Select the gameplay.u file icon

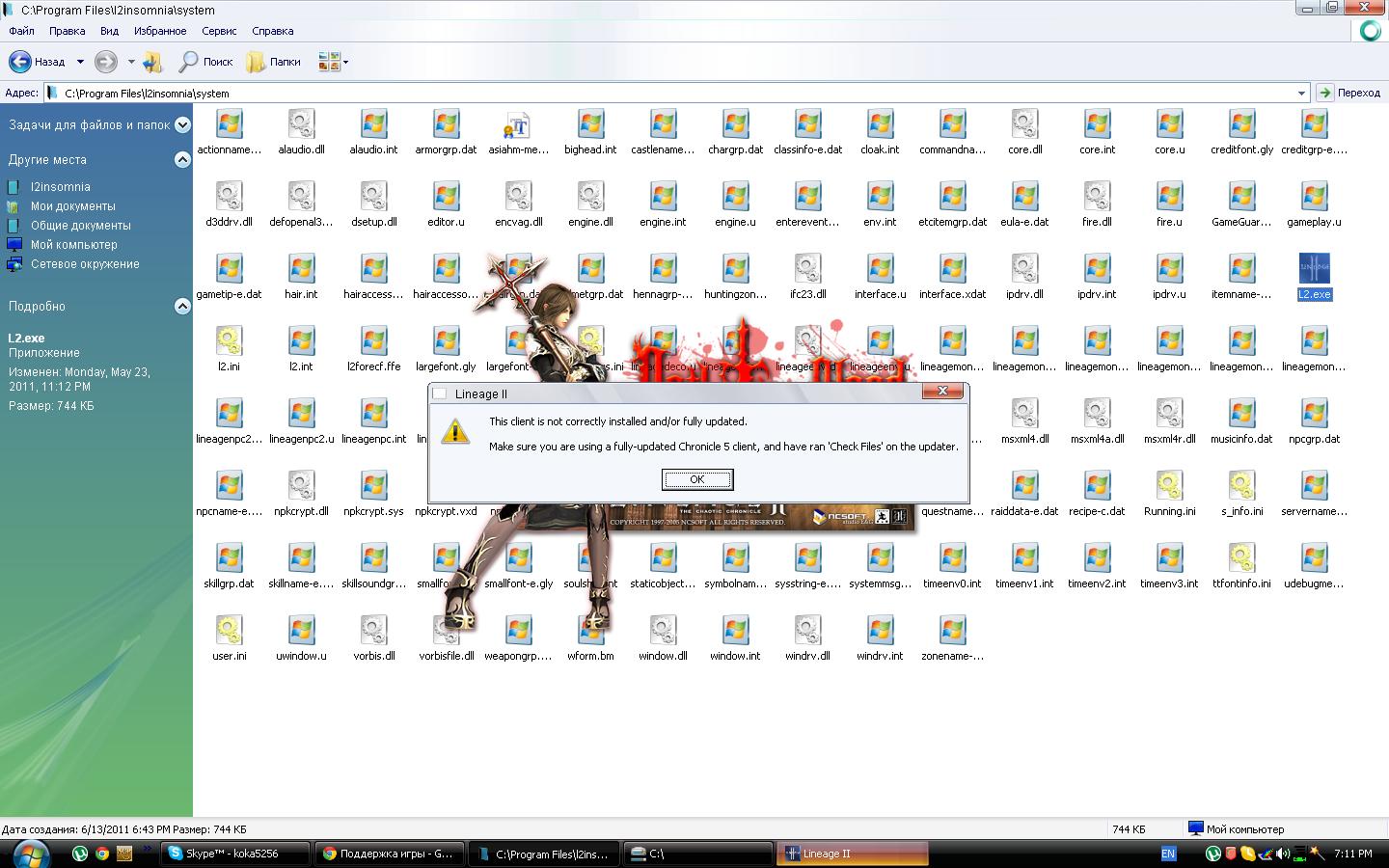1314,197
